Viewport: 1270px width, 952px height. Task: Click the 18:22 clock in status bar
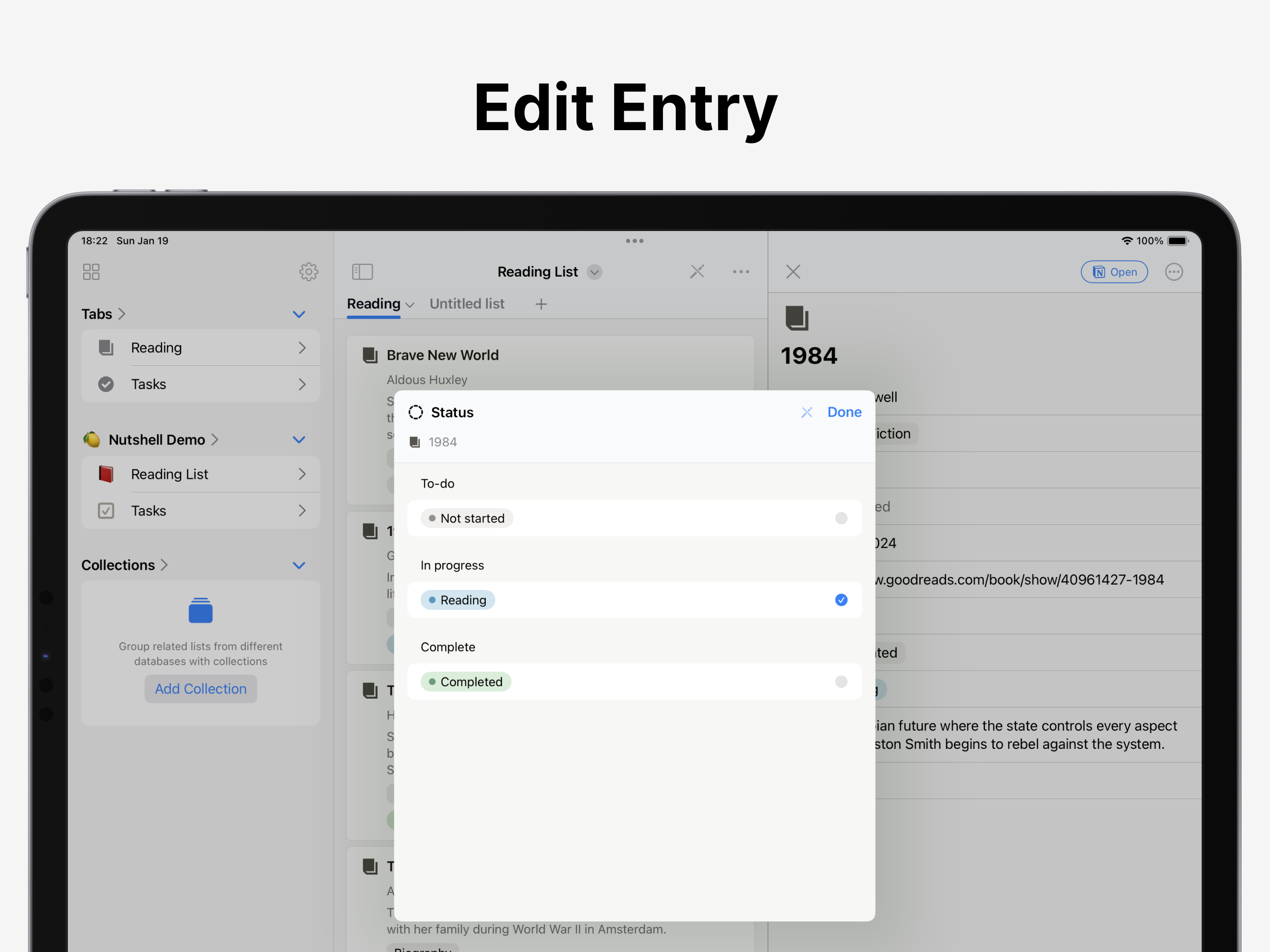(94, 241)
